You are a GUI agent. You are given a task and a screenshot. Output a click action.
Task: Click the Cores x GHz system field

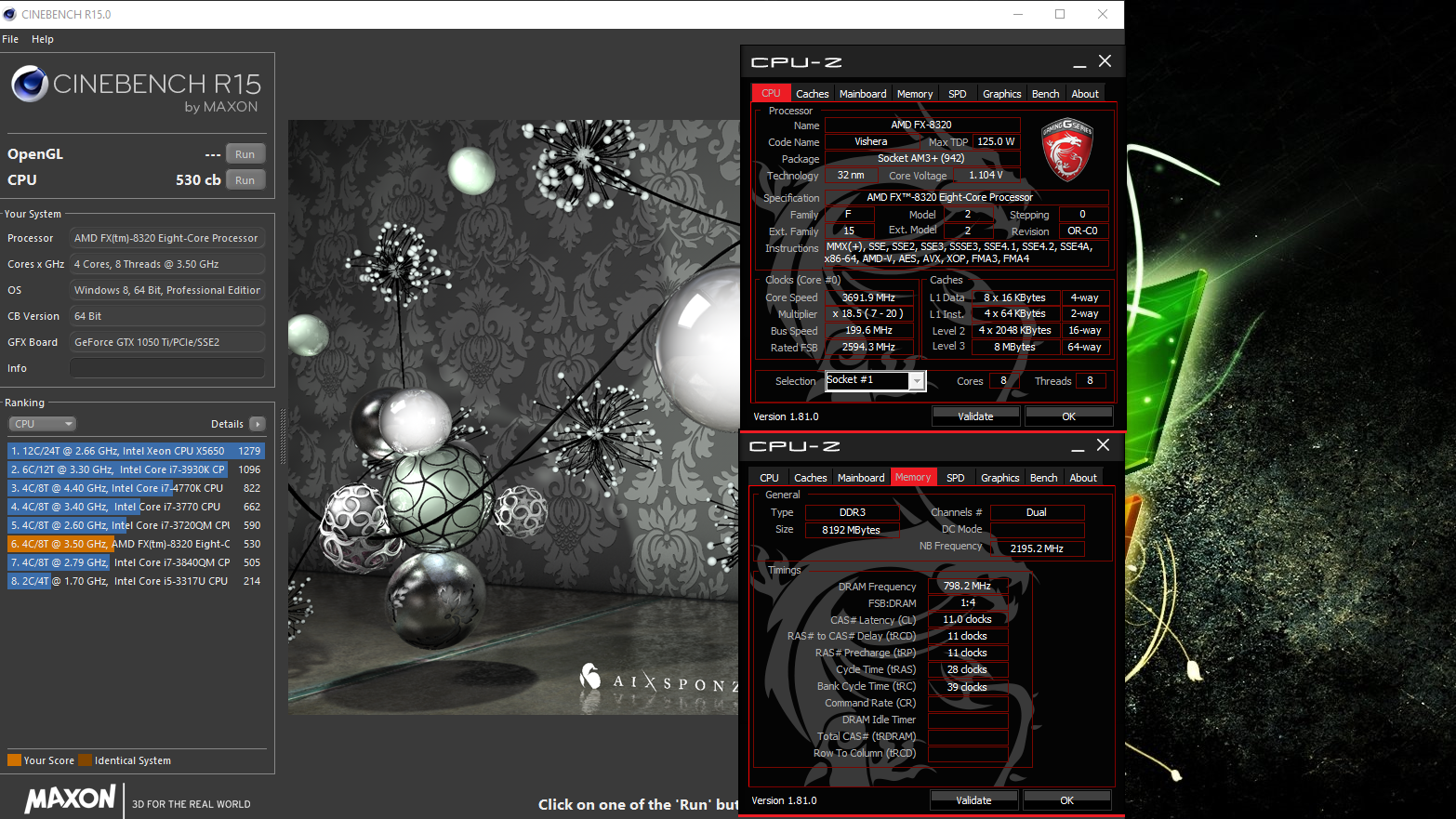tap(167, 264)
